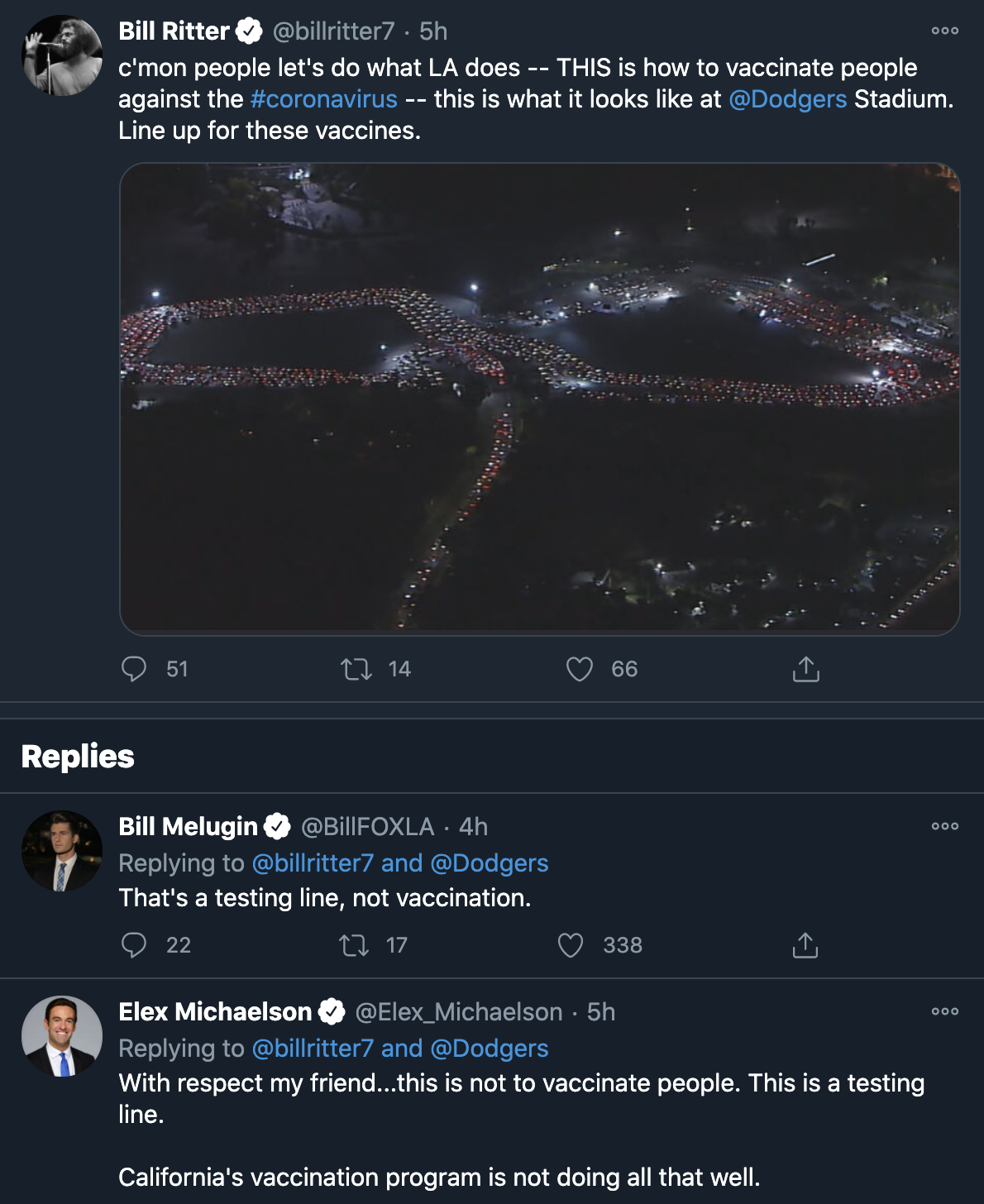Retweet Bill Ritter's vaccine tweet
The image size is (984, 1204).
[356, 669]
